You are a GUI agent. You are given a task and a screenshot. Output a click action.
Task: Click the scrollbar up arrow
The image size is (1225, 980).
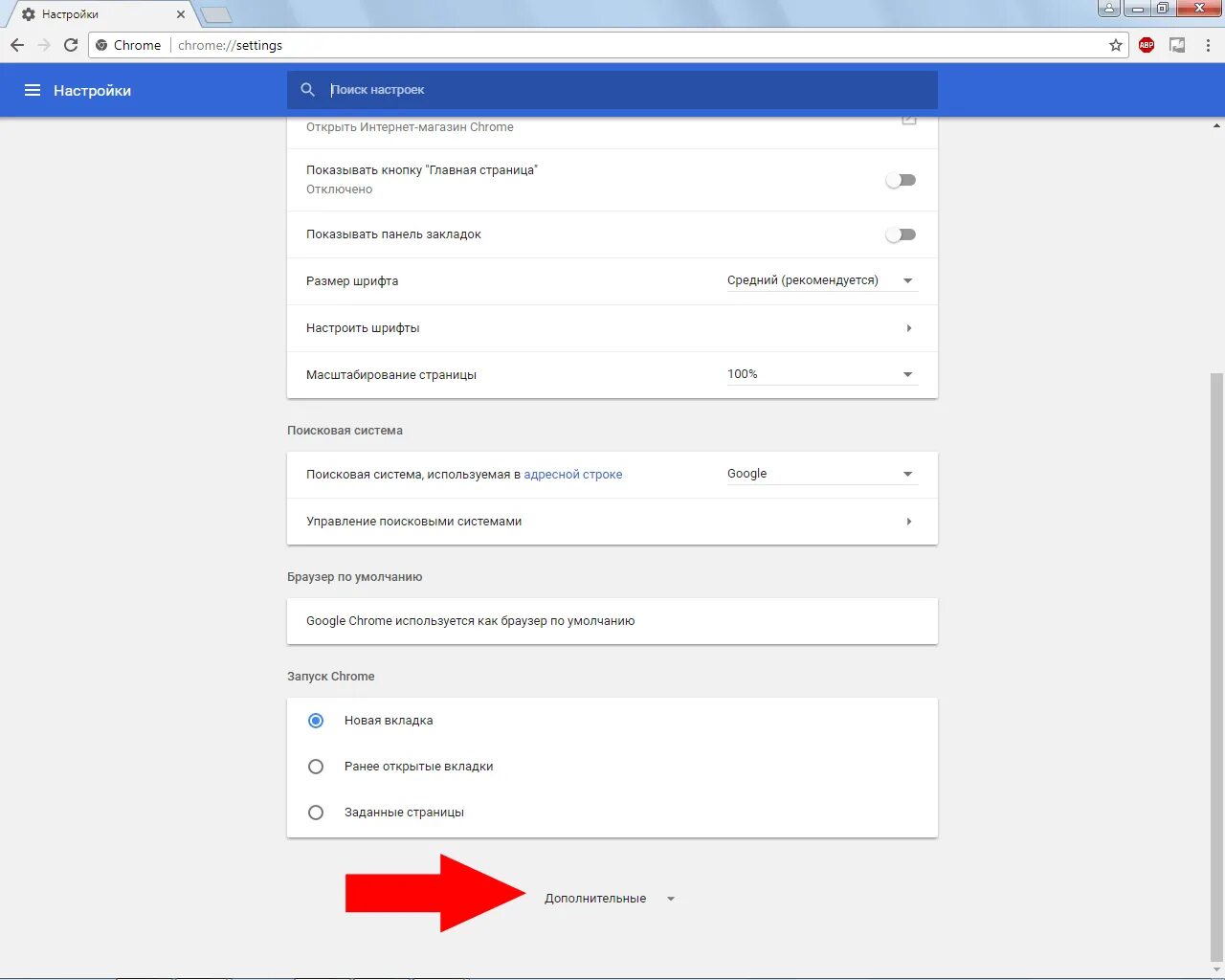coord(1216,125)
